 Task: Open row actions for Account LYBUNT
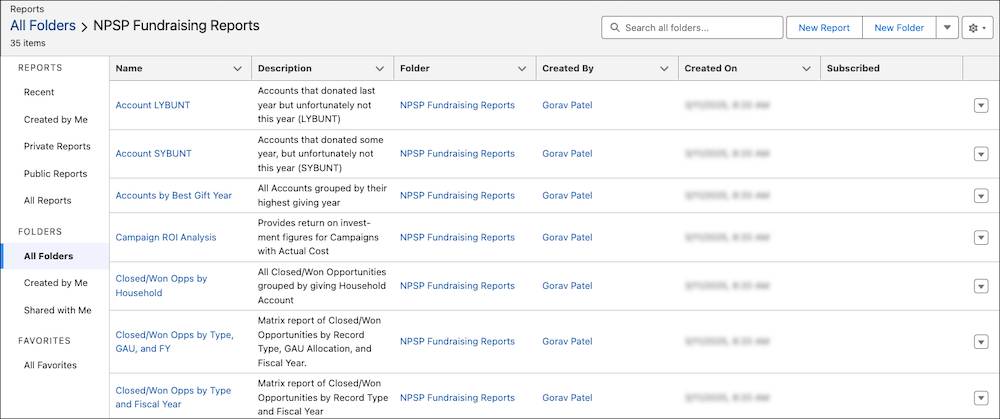click(x=981, y=106)
